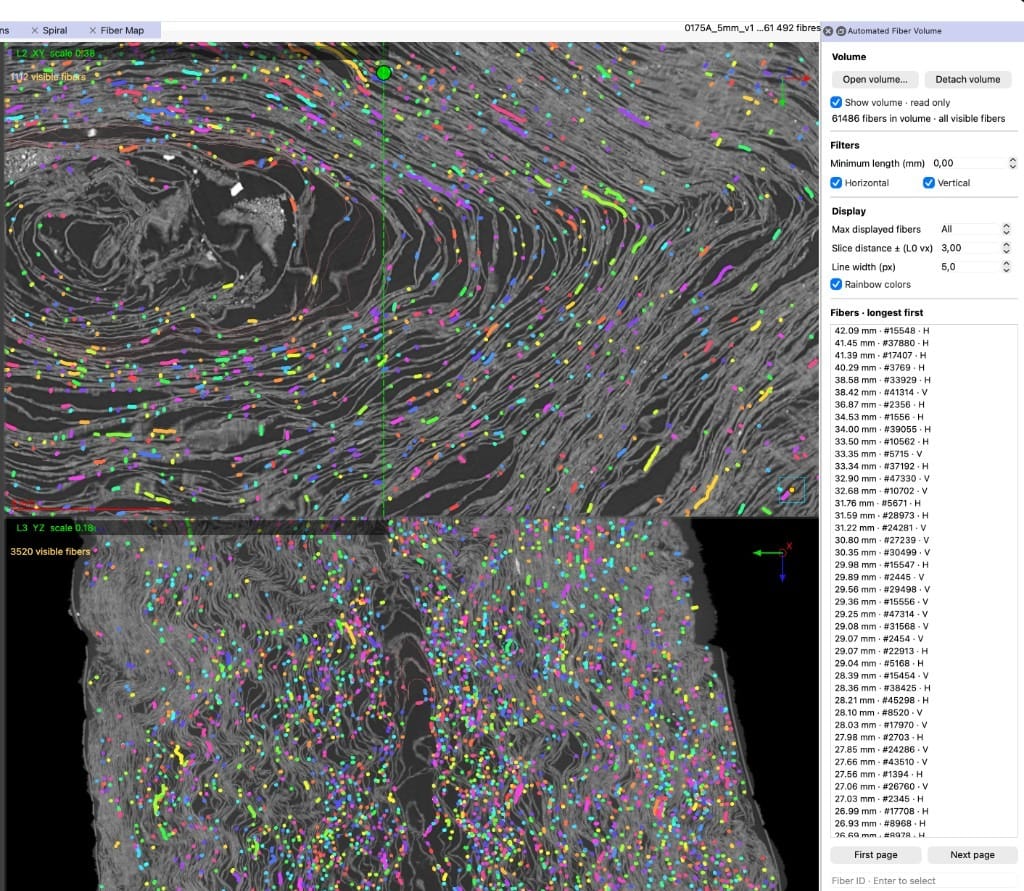Screen dimensions: 1024x891
Task: Click the Line width value 5,0
Action: [948, 267]
